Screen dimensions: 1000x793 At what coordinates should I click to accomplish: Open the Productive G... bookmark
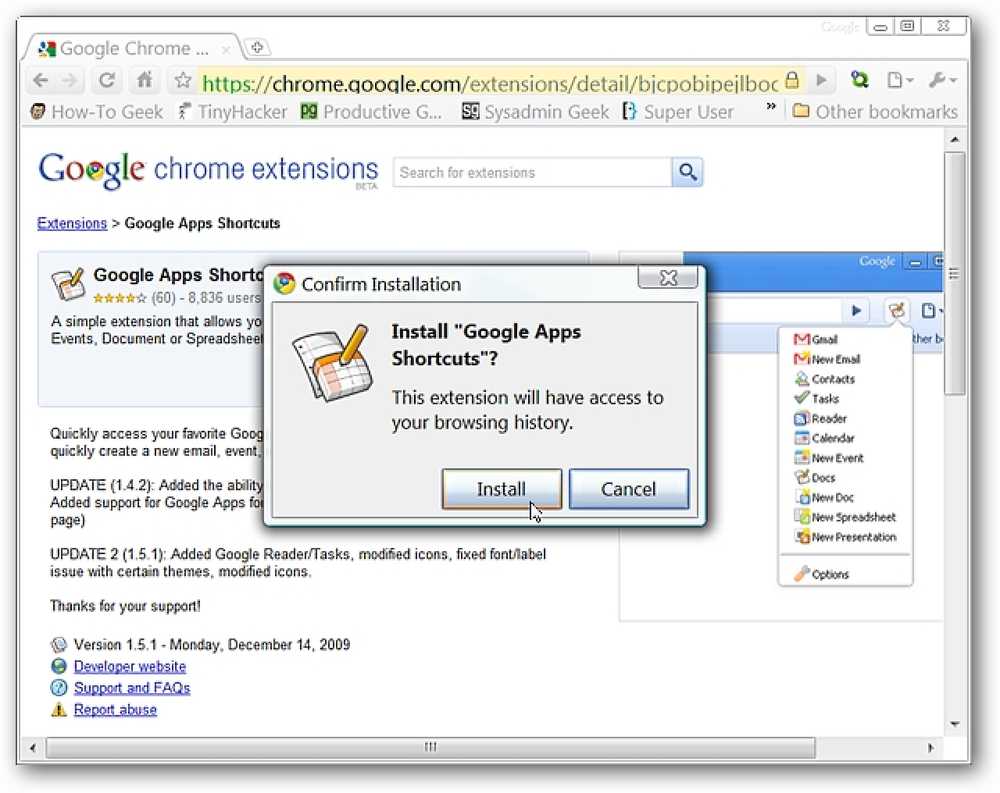tap(371, 112)
